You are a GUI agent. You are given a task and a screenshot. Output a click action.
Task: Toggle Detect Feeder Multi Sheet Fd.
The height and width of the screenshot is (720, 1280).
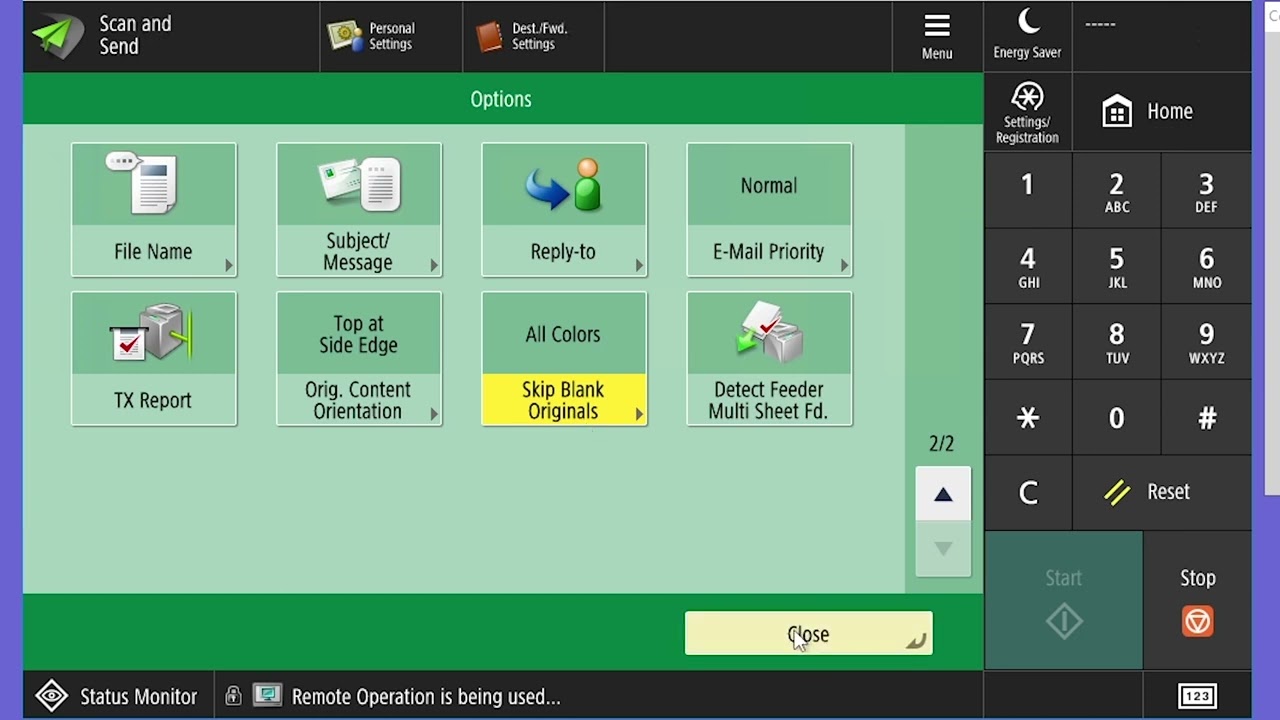click(x=769, y=359)
